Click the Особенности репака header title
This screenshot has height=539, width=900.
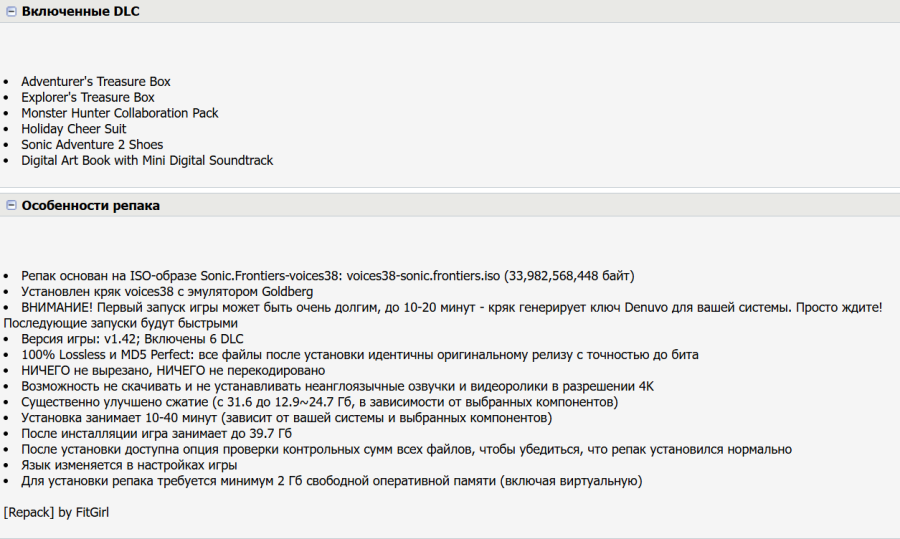click(x=91, y=205)
